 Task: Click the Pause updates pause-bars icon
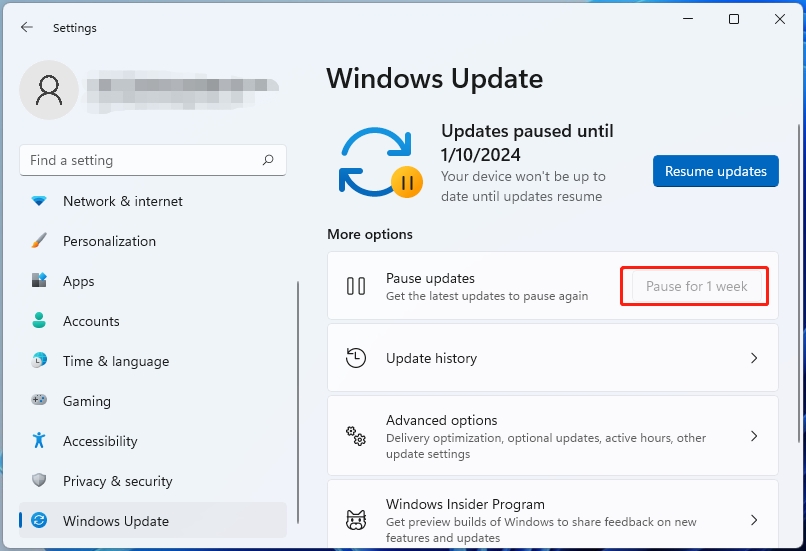tap(356, 286)
